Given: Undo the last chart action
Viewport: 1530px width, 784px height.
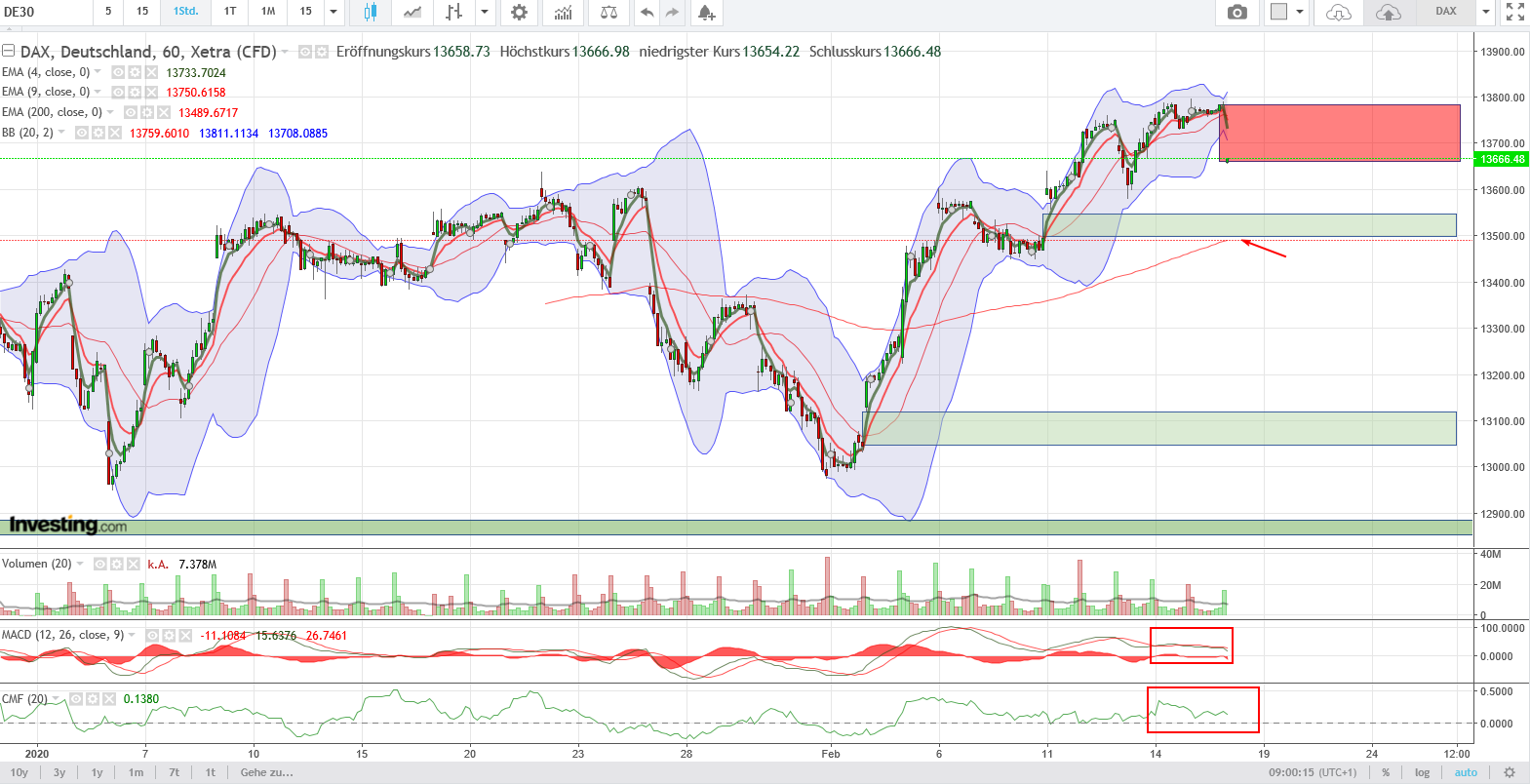Looking at the screenshot, I should (x=647, y=12).
